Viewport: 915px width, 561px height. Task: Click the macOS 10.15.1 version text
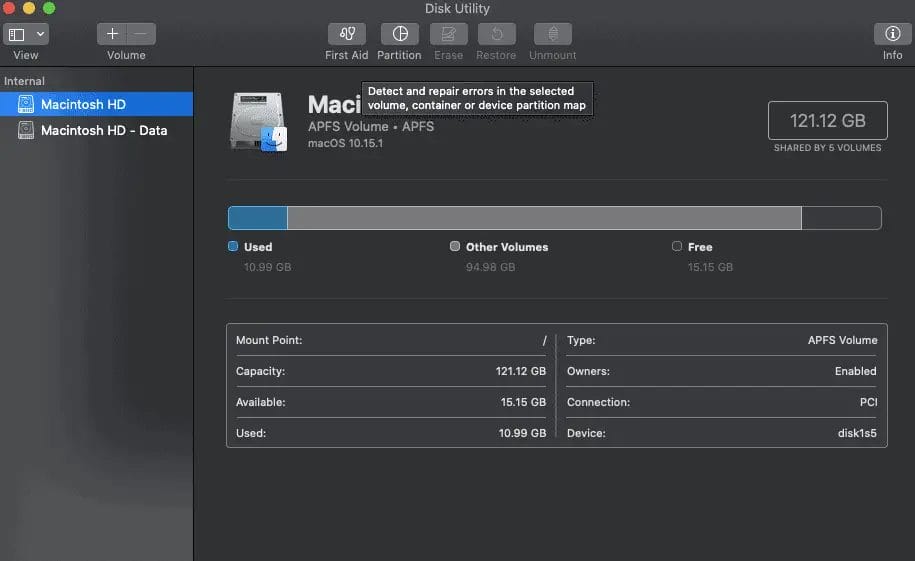click(x=345, y=143)
